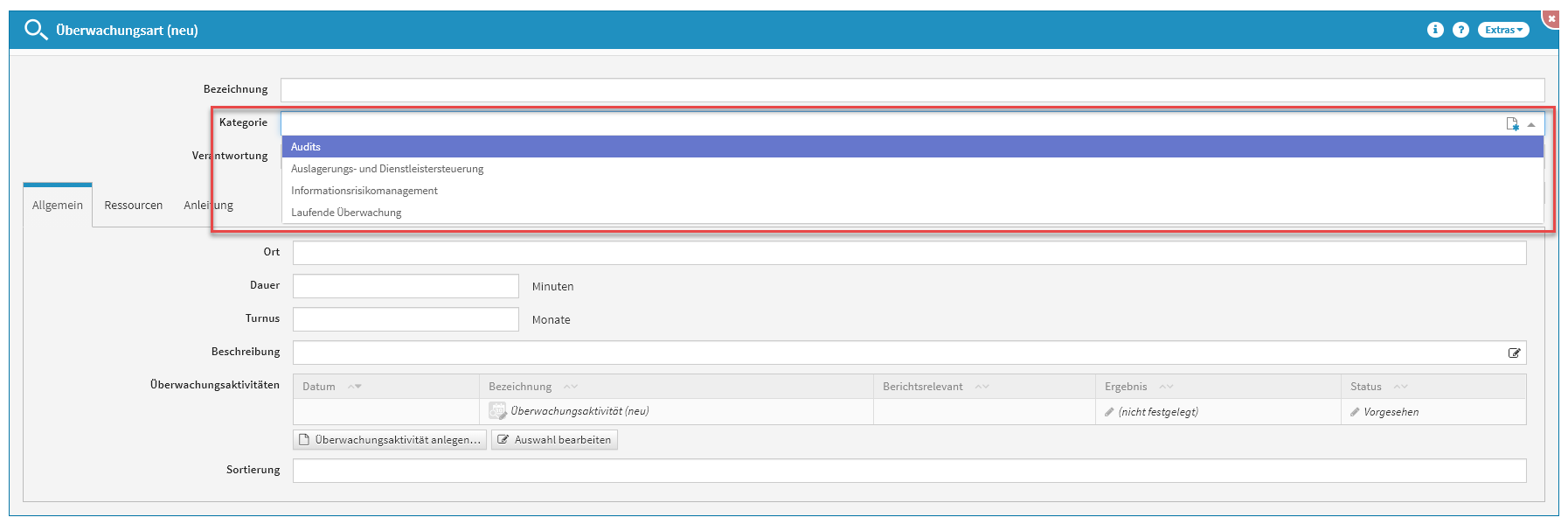Image resolution: width=1568 pixels, height=524 pixels.
Task: Collapse the Kategorie dropdown arrow
Action: tap(1531, 124)
